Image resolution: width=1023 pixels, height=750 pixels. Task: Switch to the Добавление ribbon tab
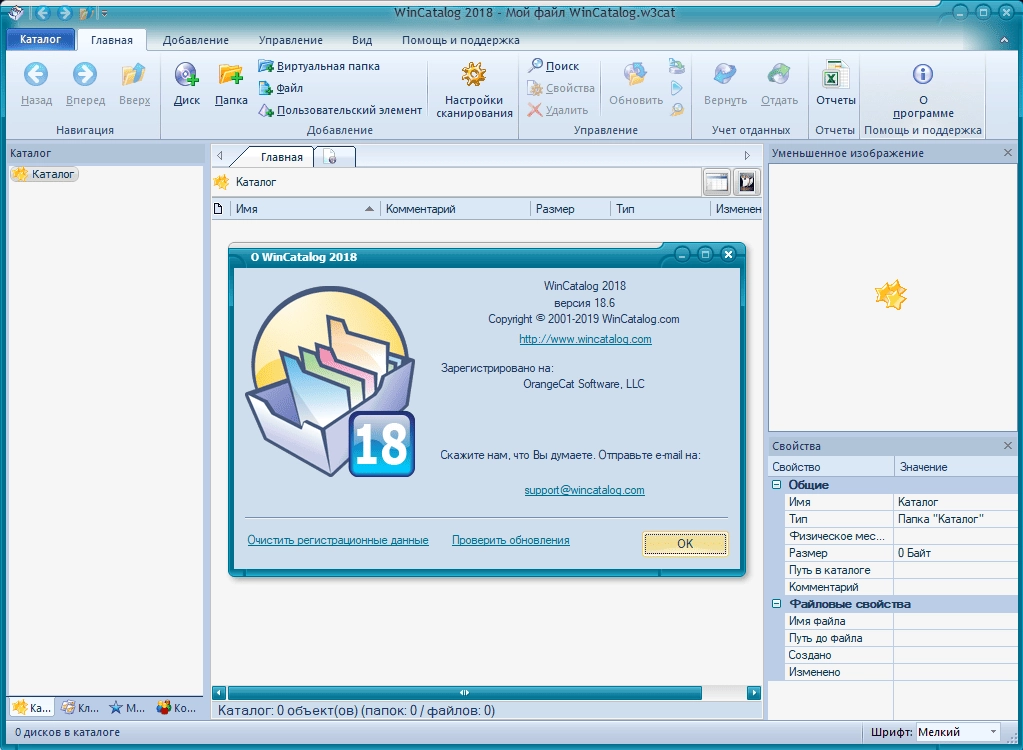point(196,40)
